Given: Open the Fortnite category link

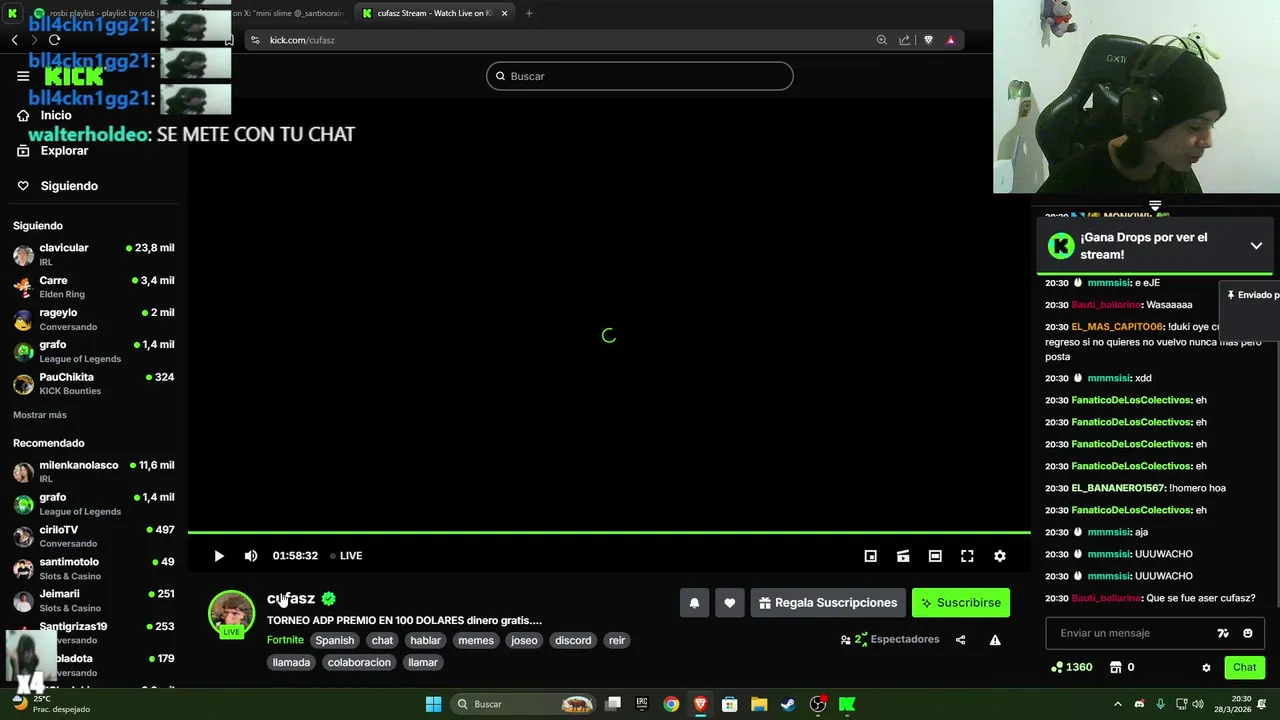Looking at the screenshot, I should [285, 640].
